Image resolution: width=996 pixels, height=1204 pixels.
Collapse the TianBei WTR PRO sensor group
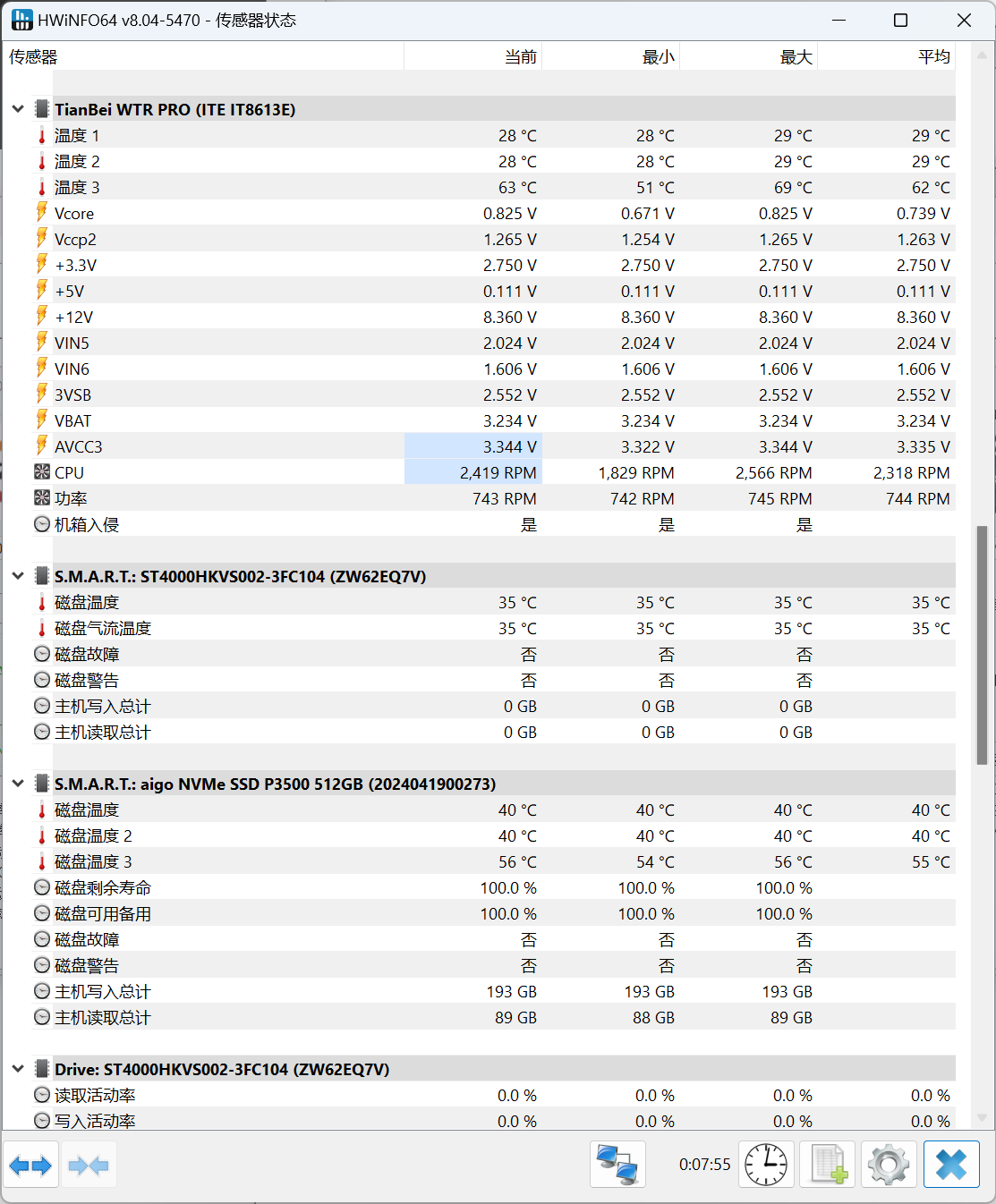pyautogui.click(x=18, y=109)
